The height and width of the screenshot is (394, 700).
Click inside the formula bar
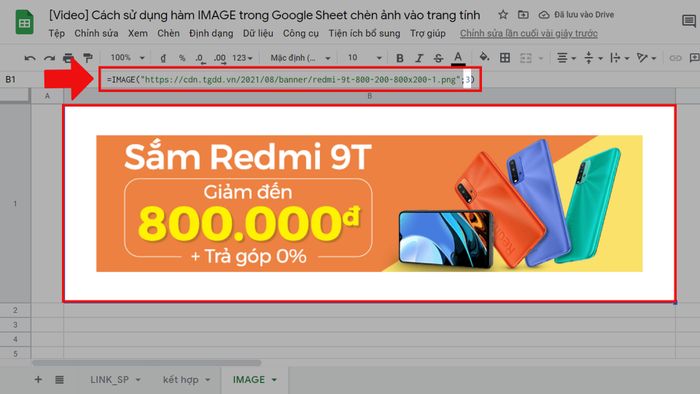(x=290, y=79)
